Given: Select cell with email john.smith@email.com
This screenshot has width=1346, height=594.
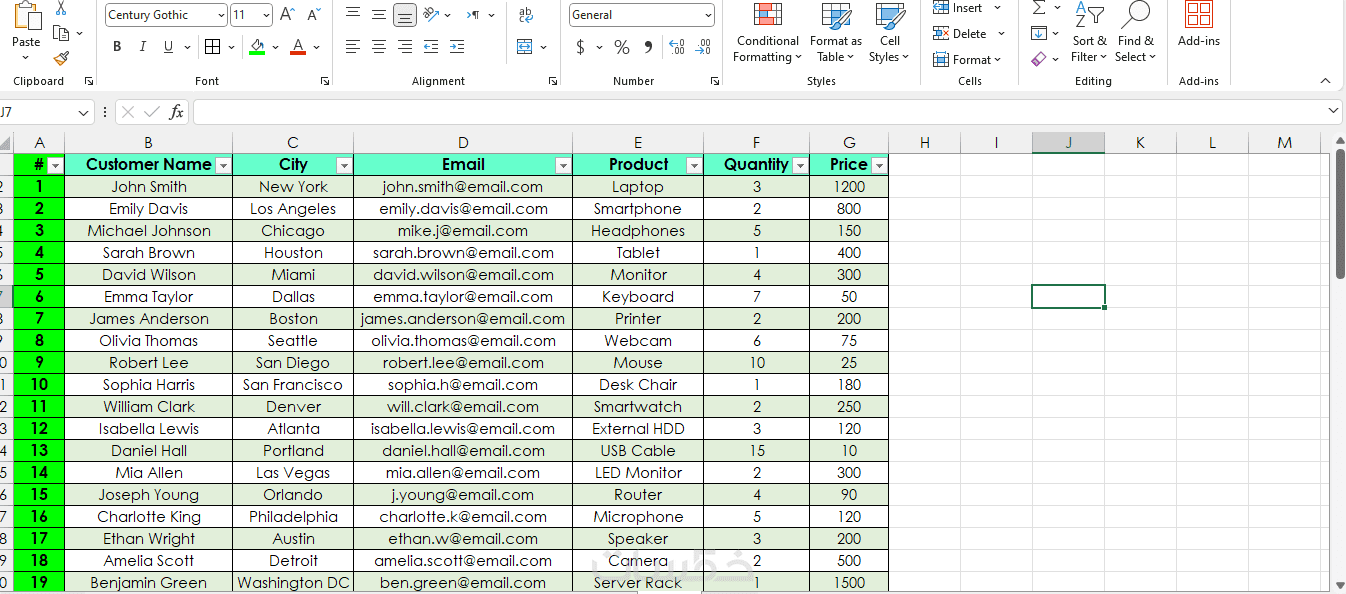Looking at the screenshot, I should tap(463, 187).
